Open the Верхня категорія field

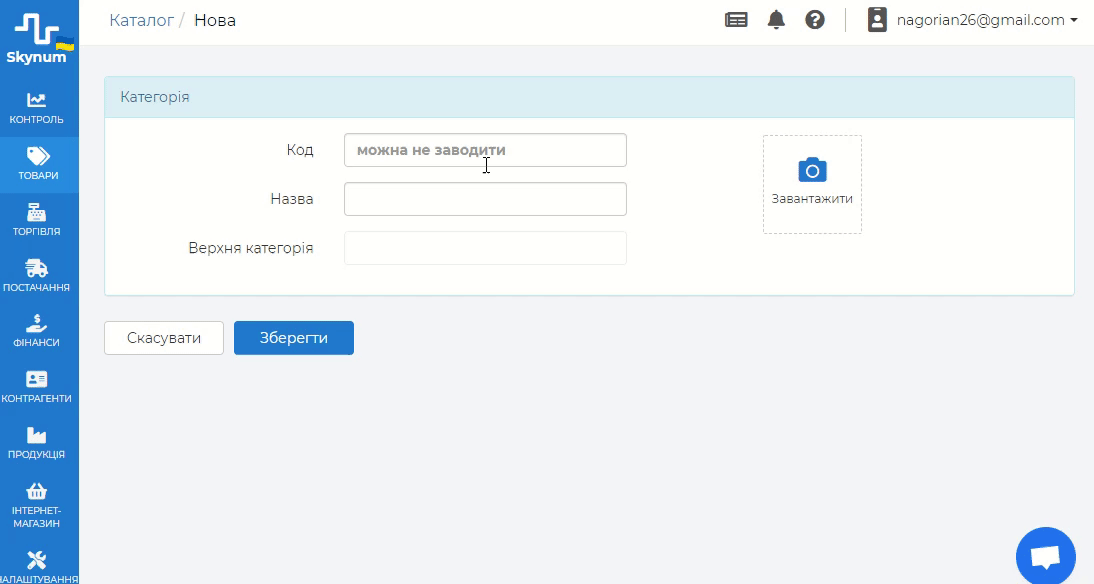[x=485, y=248]
